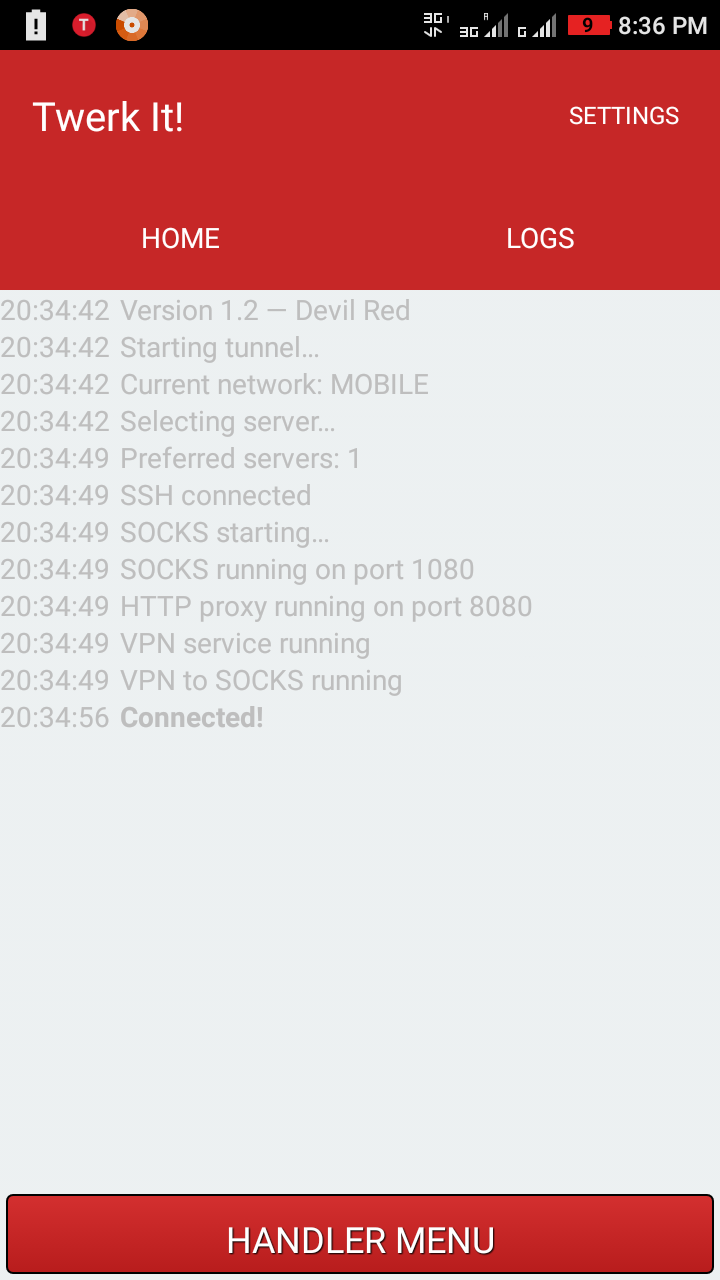Select the 'SSH connected' log entry
This screenshot has height=1280, width=720.
[156, 495]
